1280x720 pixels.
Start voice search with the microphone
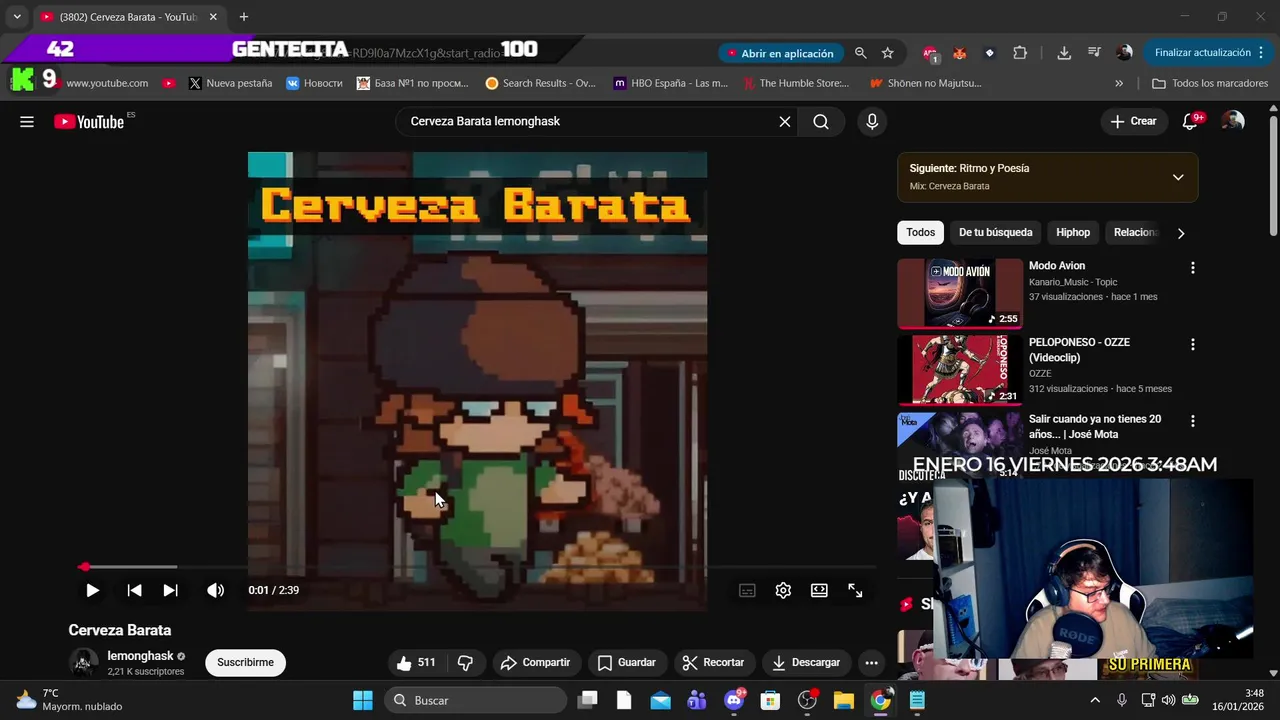click(x=872, y=122)
